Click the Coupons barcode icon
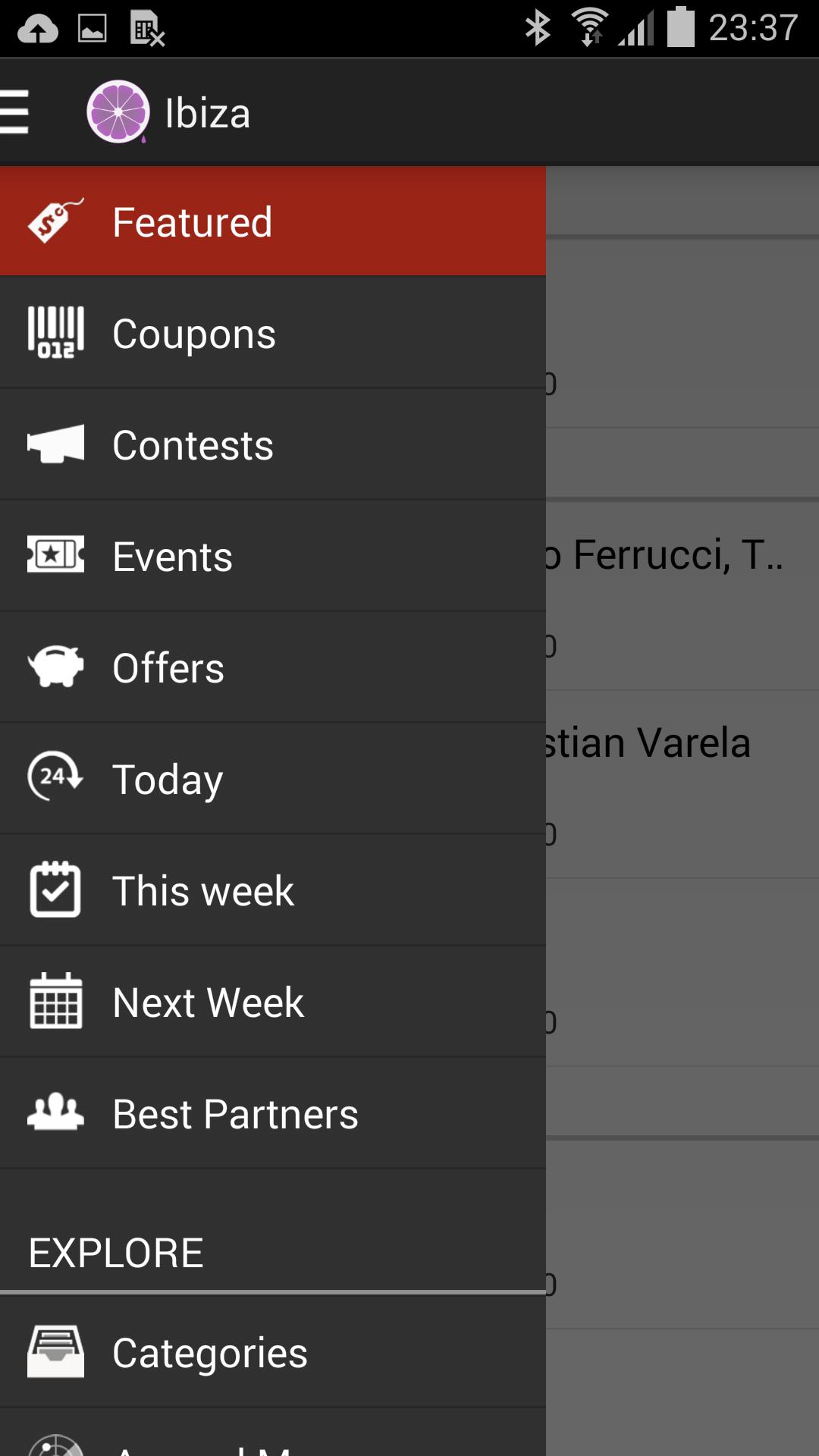Image resolution: width=819 pixels, height=1456 pixels. [55, 332]
